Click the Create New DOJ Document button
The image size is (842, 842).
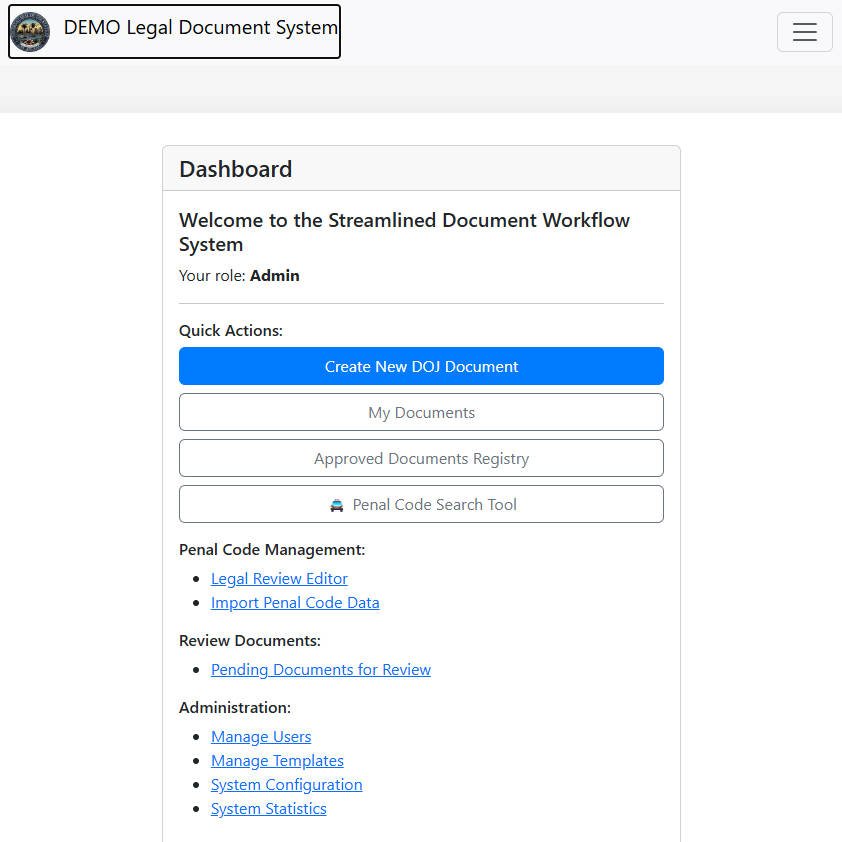click(x=421, y=366)
